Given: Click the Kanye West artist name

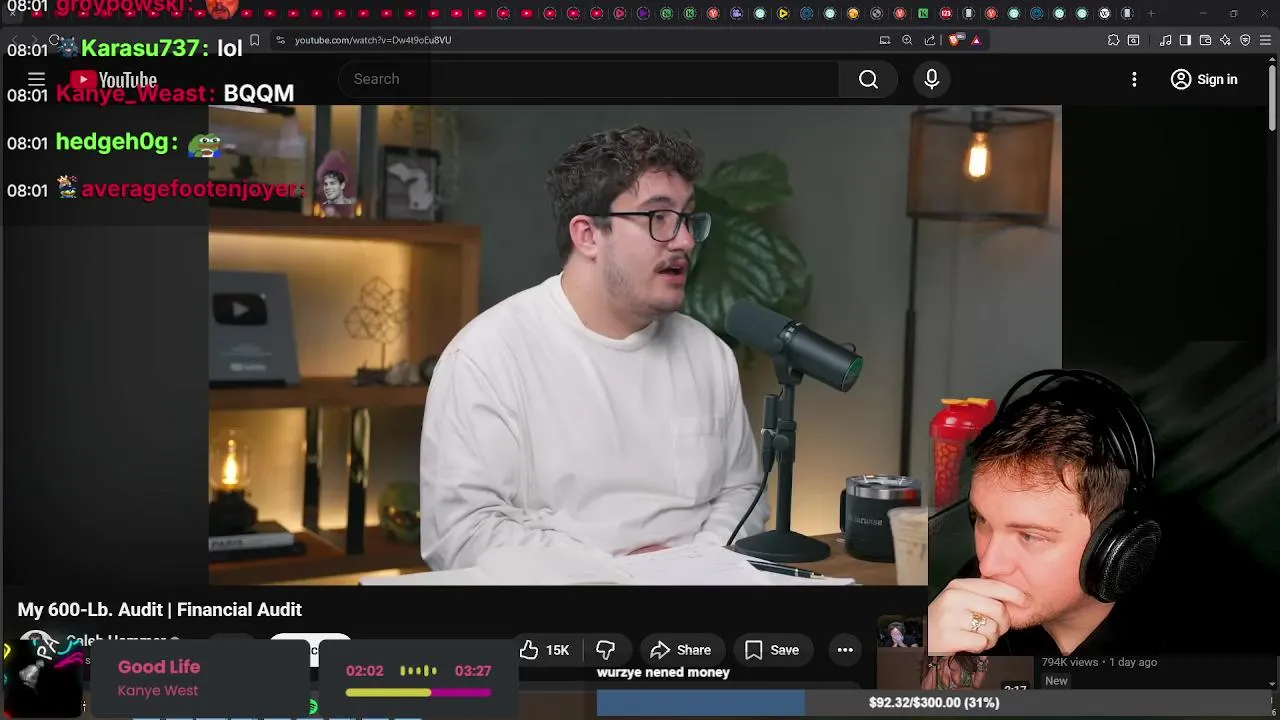Looking at the screenshot, I should click(x=158, y=690).
